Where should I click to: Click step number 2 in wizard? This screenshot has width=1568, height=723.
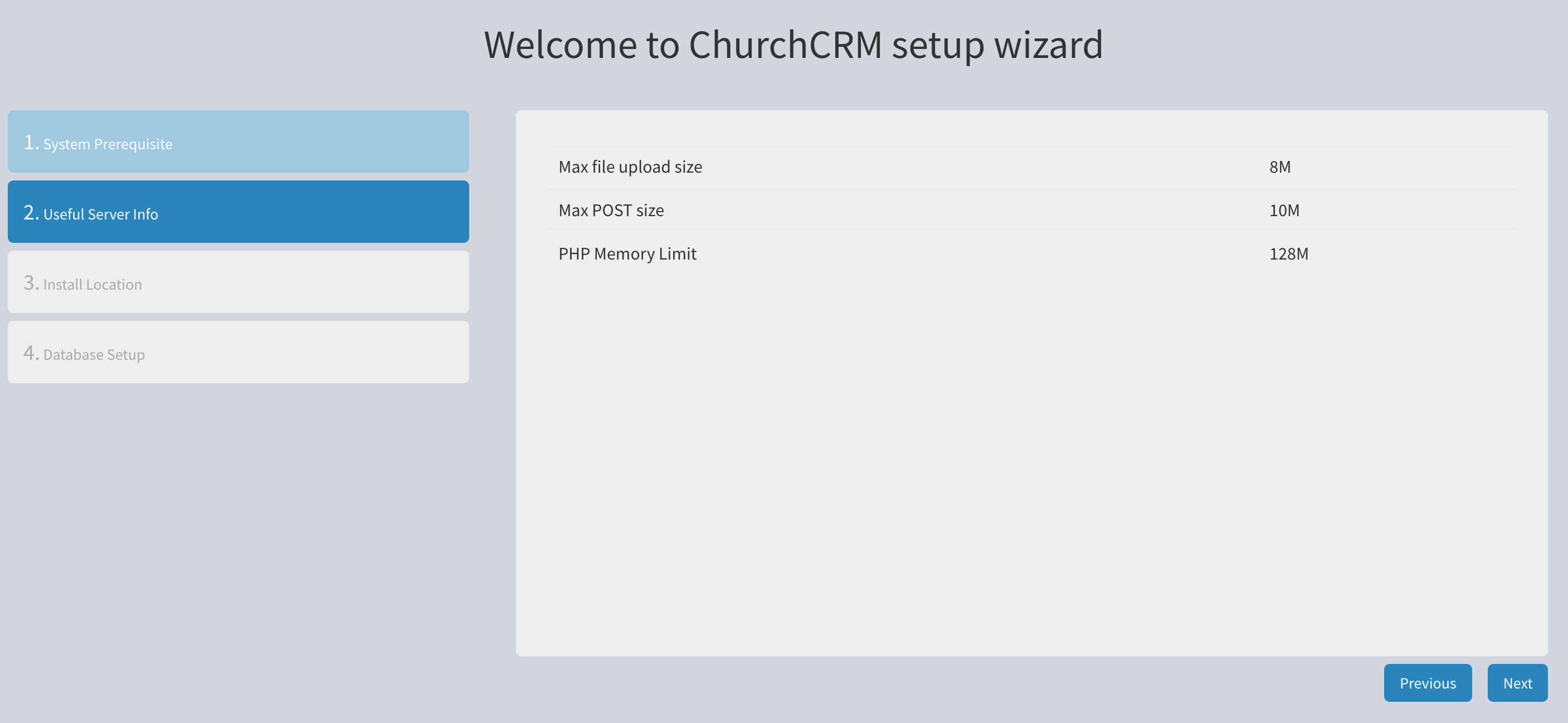(31, 212)
